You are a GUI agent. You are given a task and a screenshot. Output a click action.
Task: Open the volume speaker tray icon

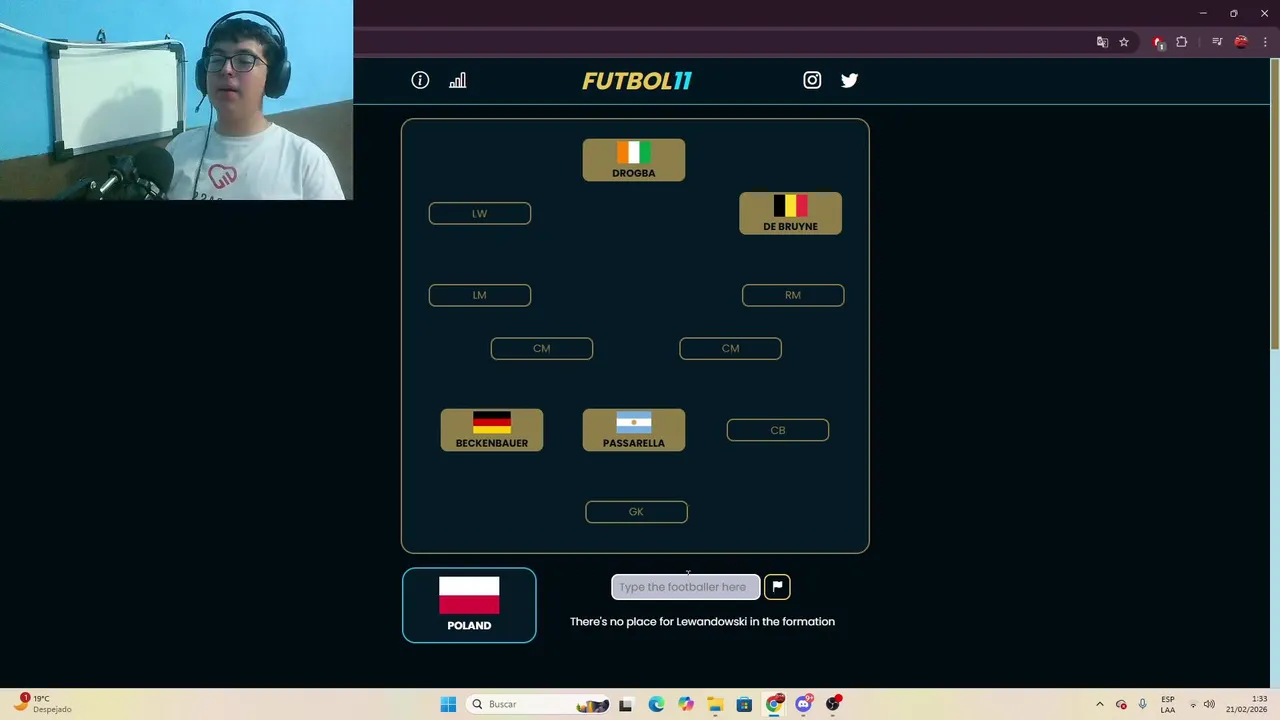tap(1209, 704)
